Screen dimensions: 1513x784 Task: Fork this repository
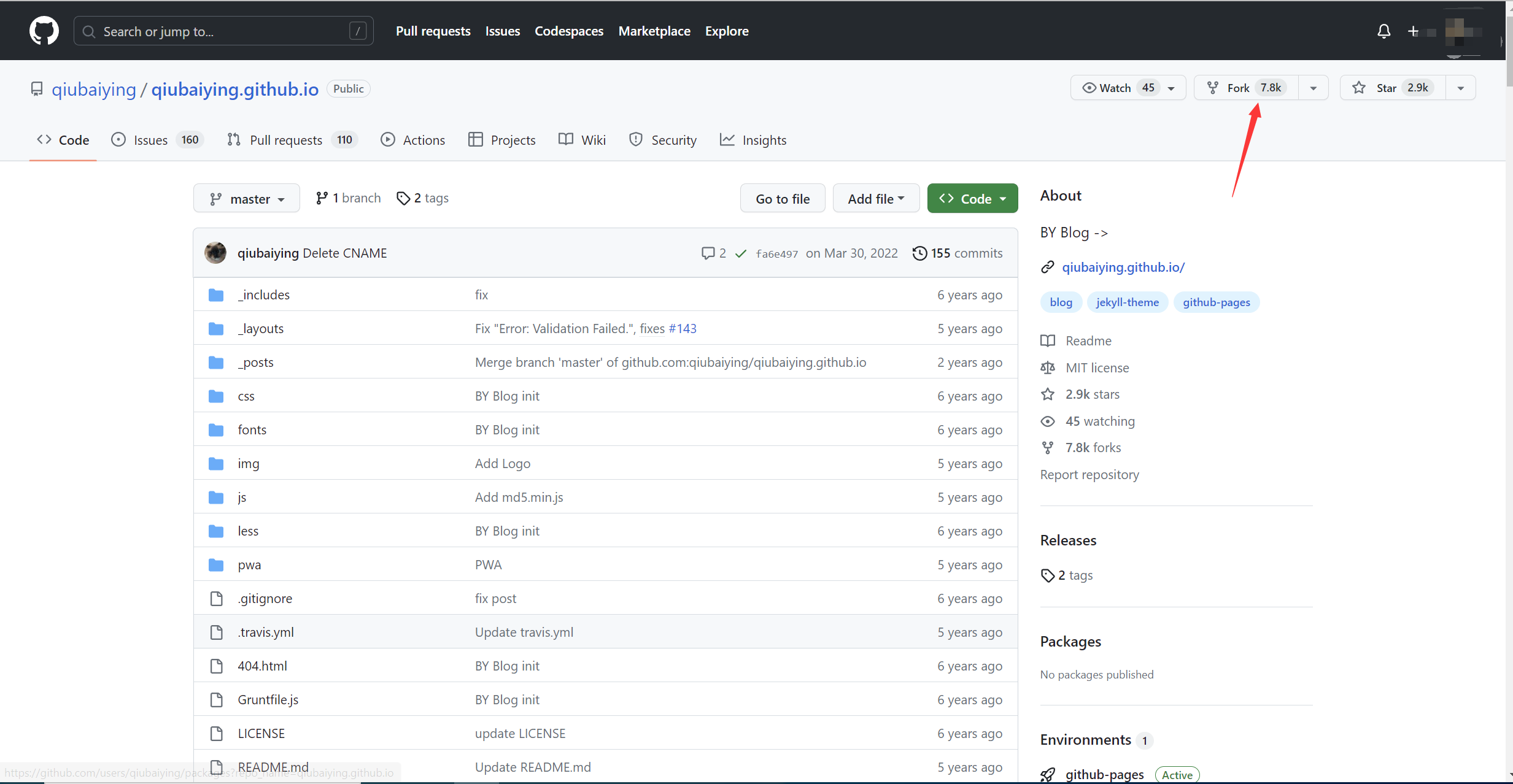point(1238,88)
